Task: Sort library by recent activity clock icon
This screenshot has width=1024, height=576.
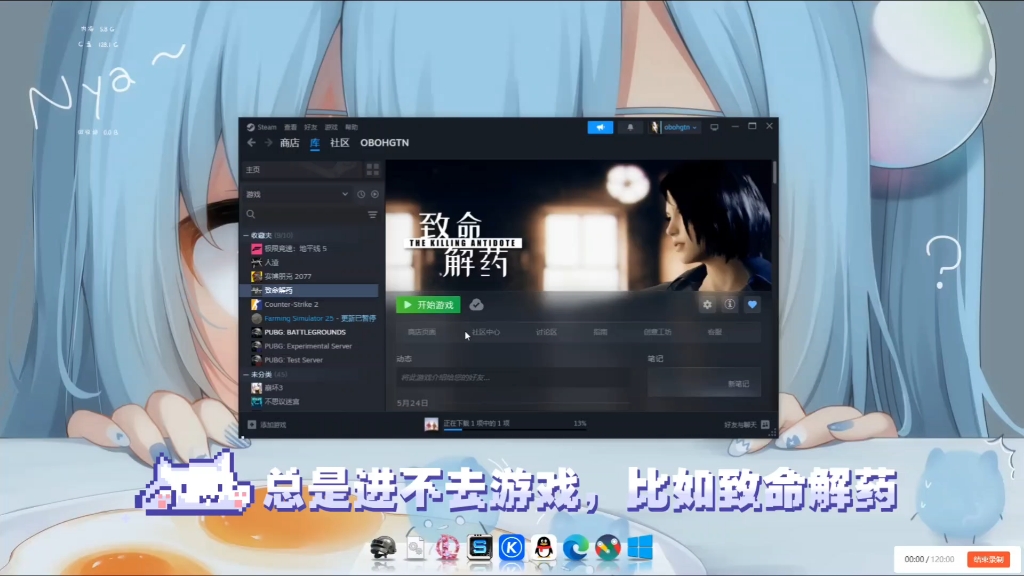Action: pos(361,194)
